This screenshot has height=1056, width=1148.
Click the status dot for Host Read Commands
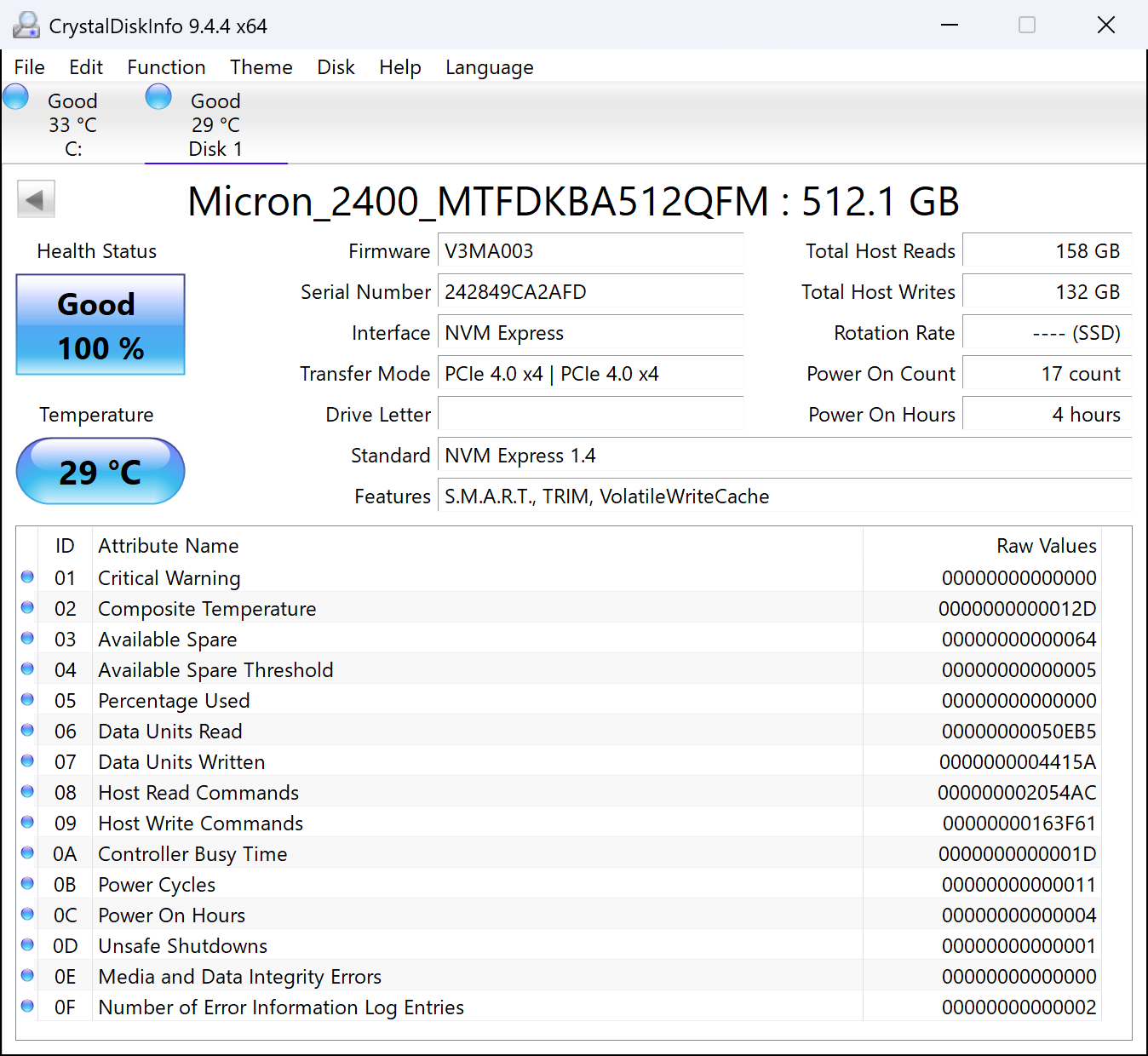click(x=27, y=791)
